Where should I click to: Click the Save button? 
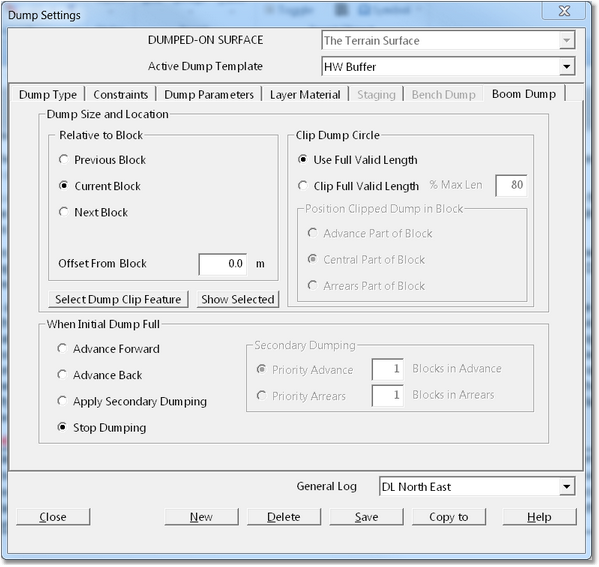coord(366,517)
